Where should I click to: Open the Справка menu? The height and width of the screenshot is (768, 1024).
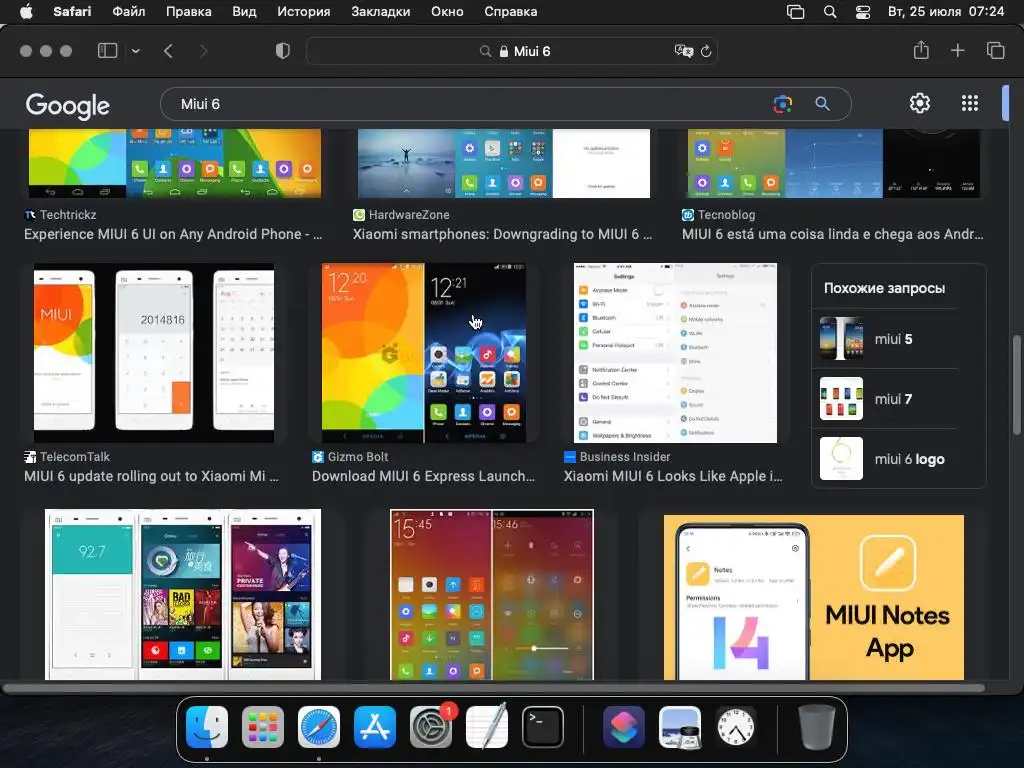tap(511, 12)
